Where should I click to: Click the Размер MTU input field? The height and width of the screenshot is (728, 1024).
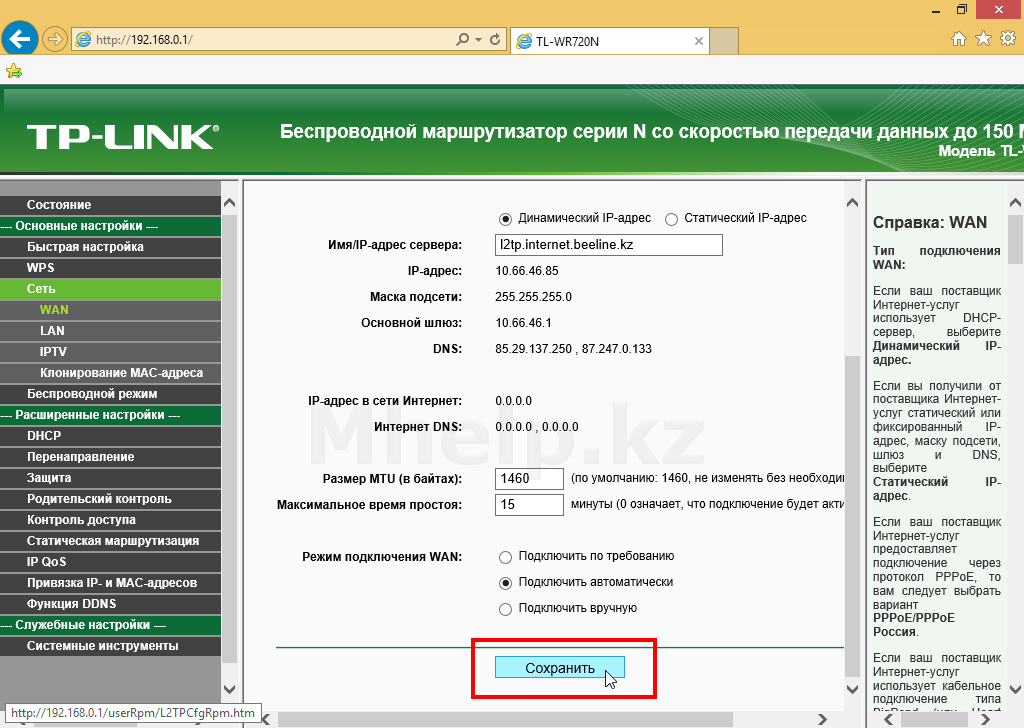(x=529, y=479)
